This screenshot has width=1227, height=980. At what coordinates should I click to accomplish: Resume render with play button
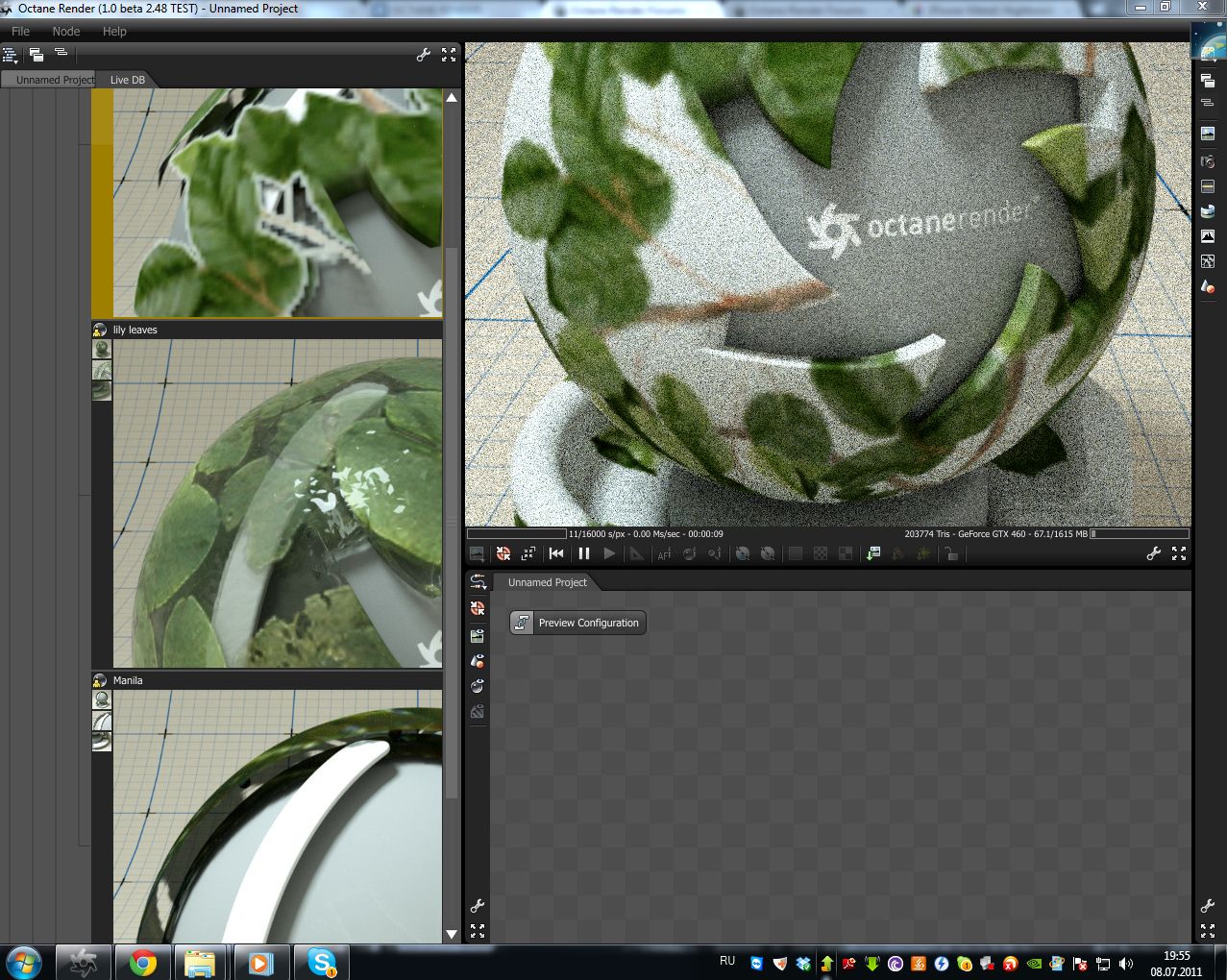[x=609, y=553]
